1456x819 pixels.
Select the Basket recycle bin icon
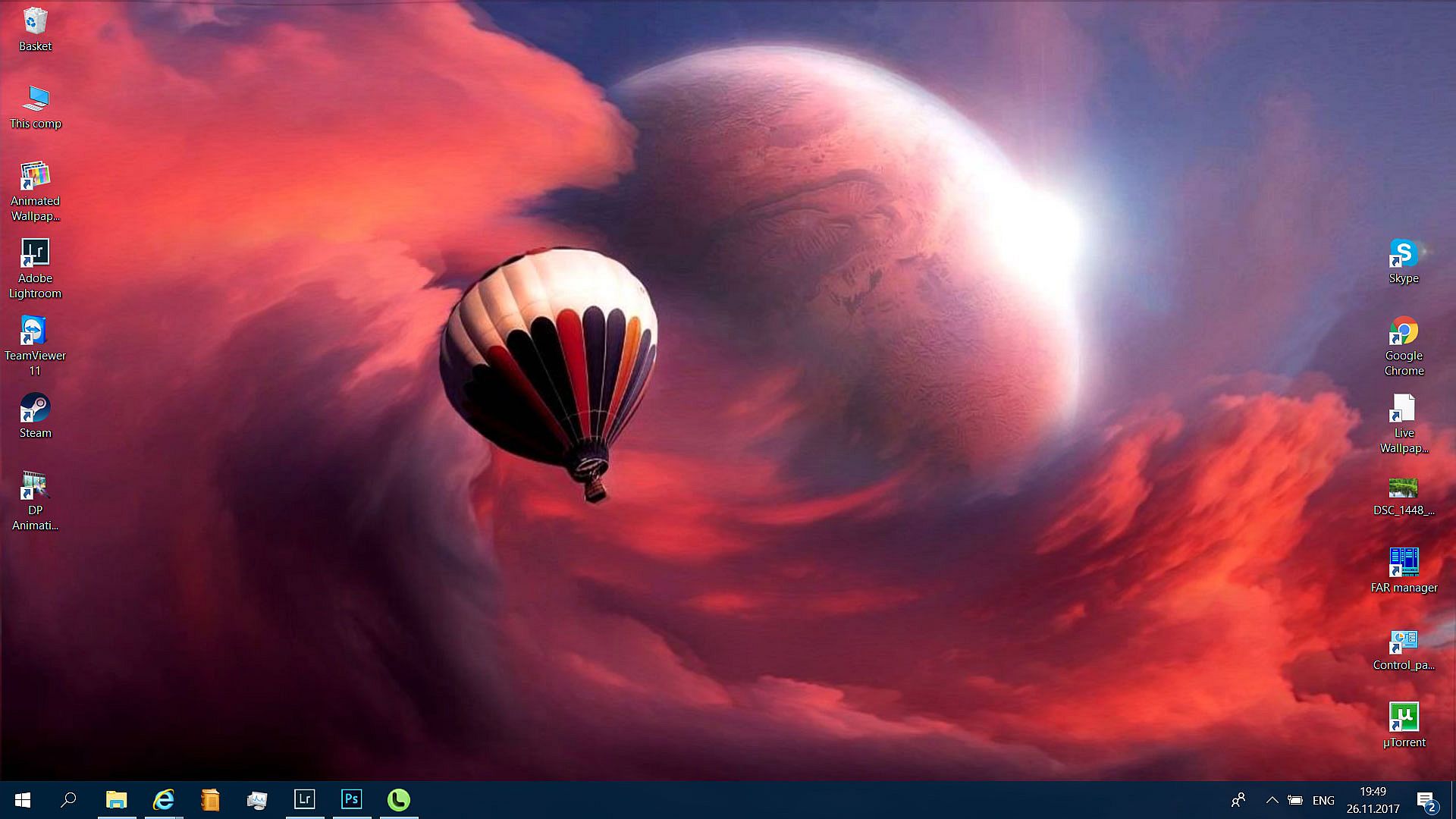[x=35, y=21]
